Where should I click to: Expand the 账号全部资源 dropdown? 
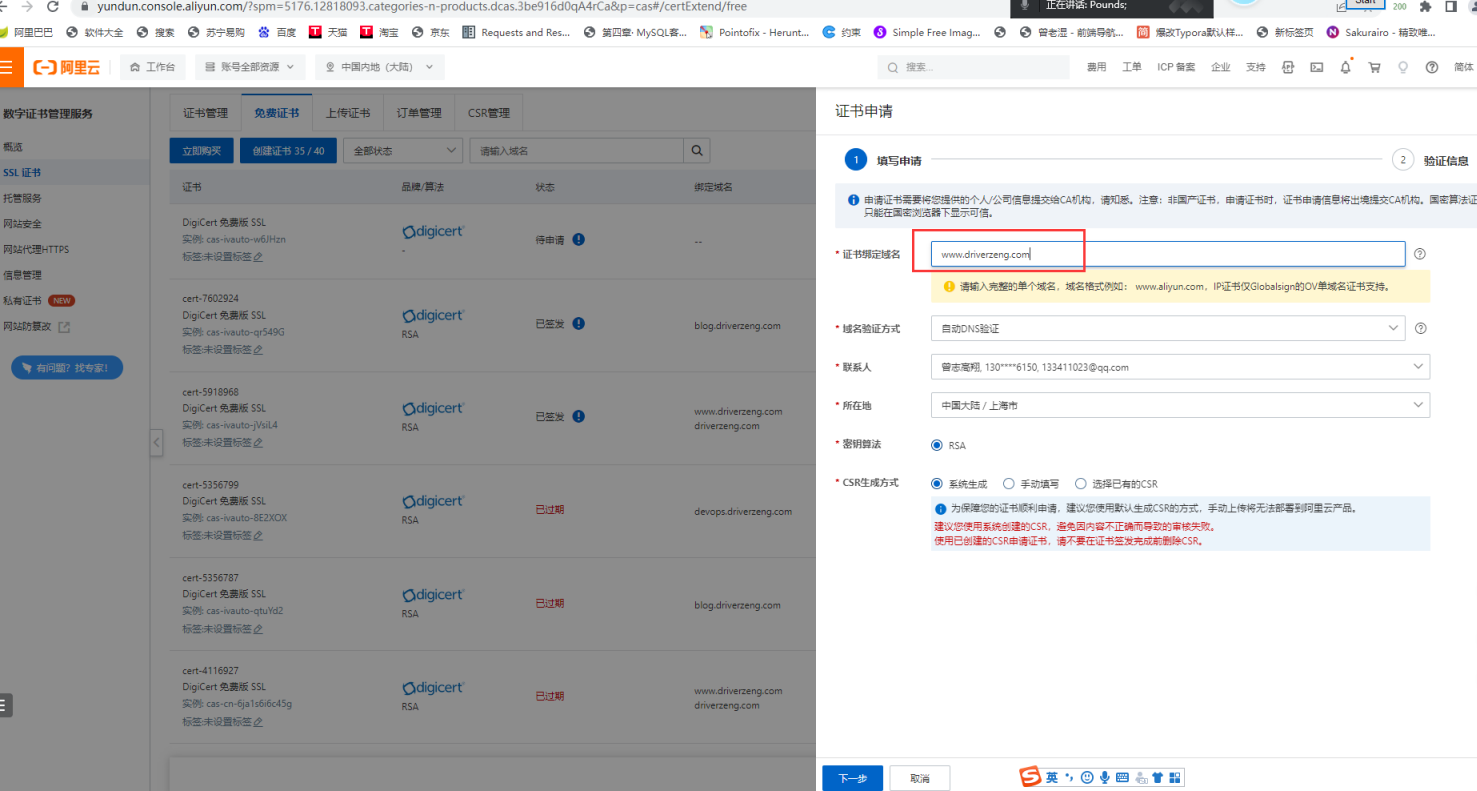[x=250, y=67]
